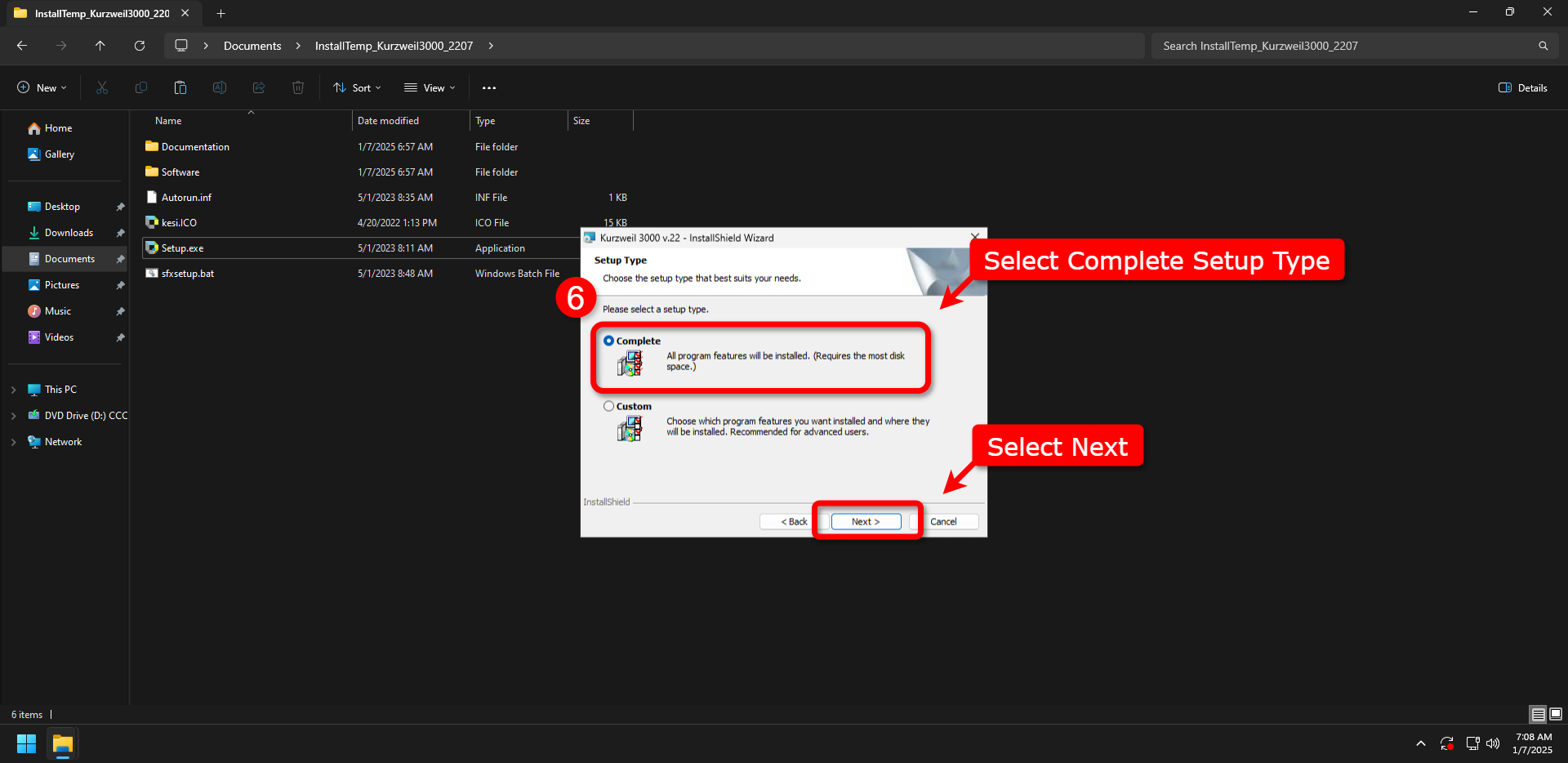Go back with the Back arrow
Screen dimensions: 1568x763
pyautogui.click(x=22, y=46)
